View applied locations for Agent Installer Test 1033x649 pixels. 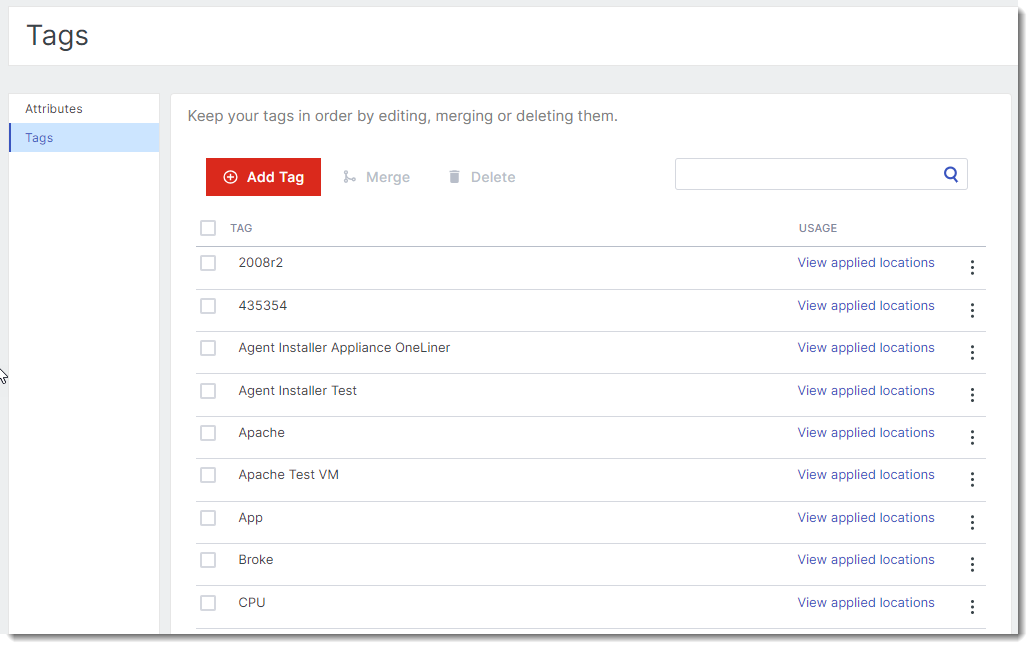(x=866, y=391)
